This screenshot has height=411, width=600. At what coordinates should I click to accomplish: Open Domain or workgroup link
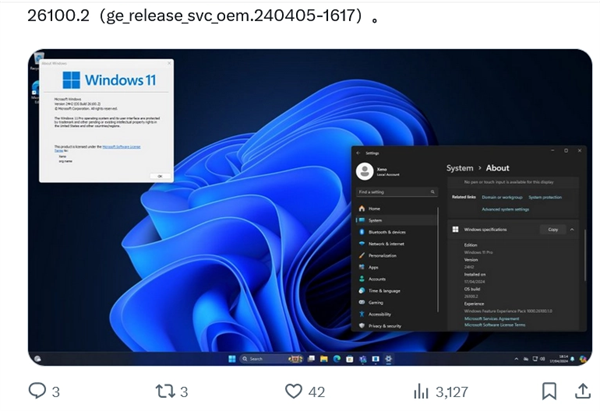click(502, 197)
